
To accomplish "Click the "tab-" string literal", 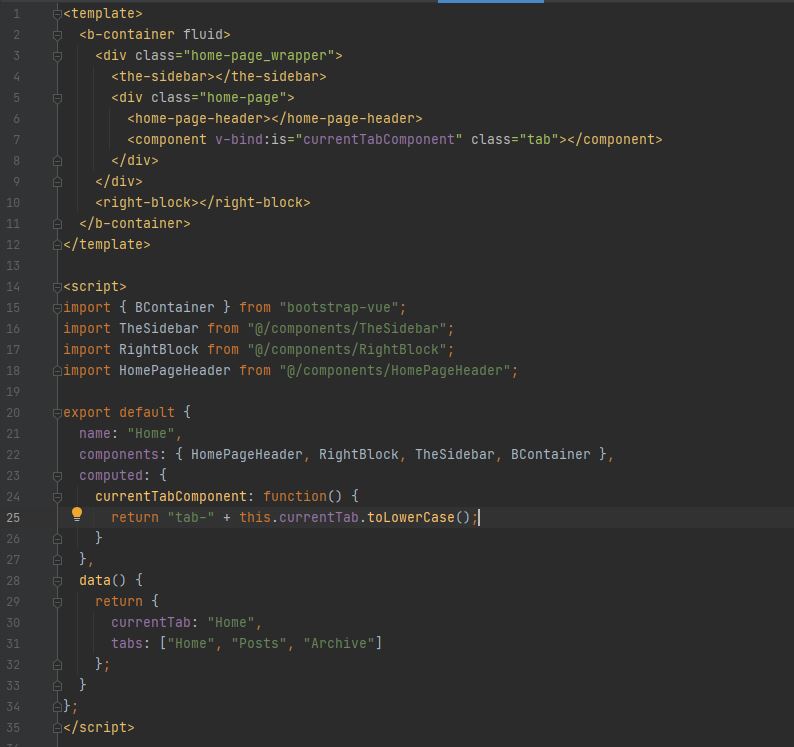I will (x=190, y=518).
